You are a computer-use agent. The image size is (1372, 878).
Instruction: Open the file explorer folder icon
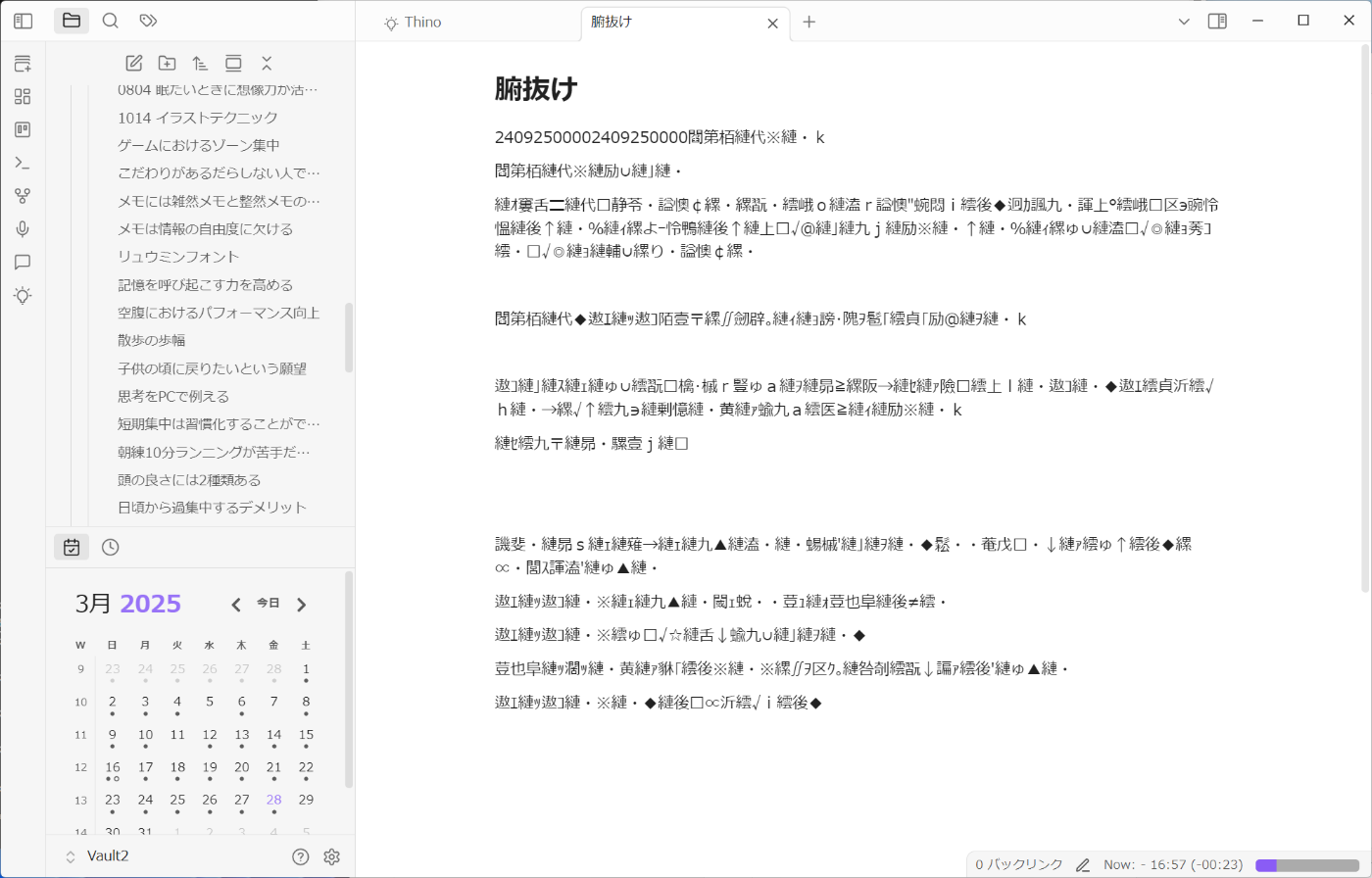tap(72, 21)
